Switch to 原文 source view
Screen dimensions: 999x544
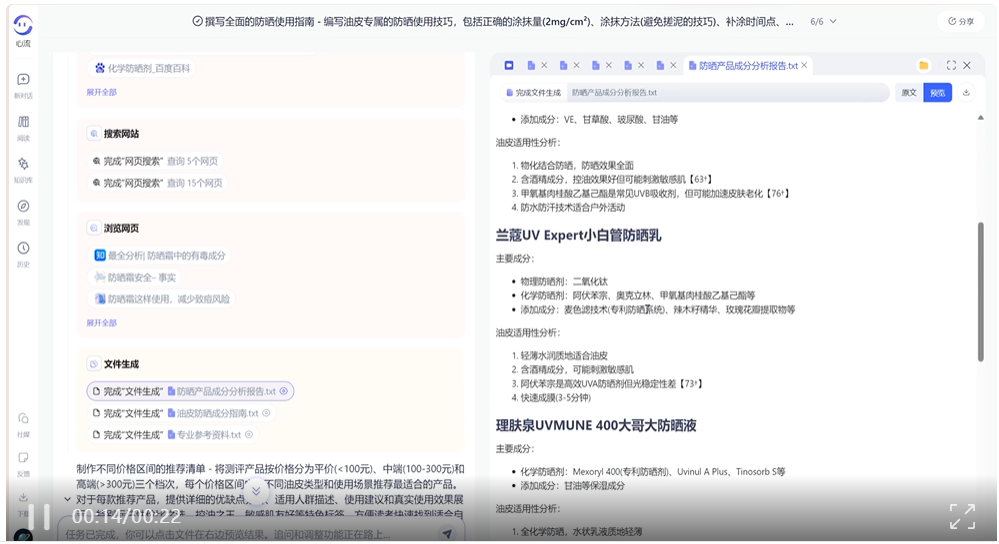click(909, 93)
